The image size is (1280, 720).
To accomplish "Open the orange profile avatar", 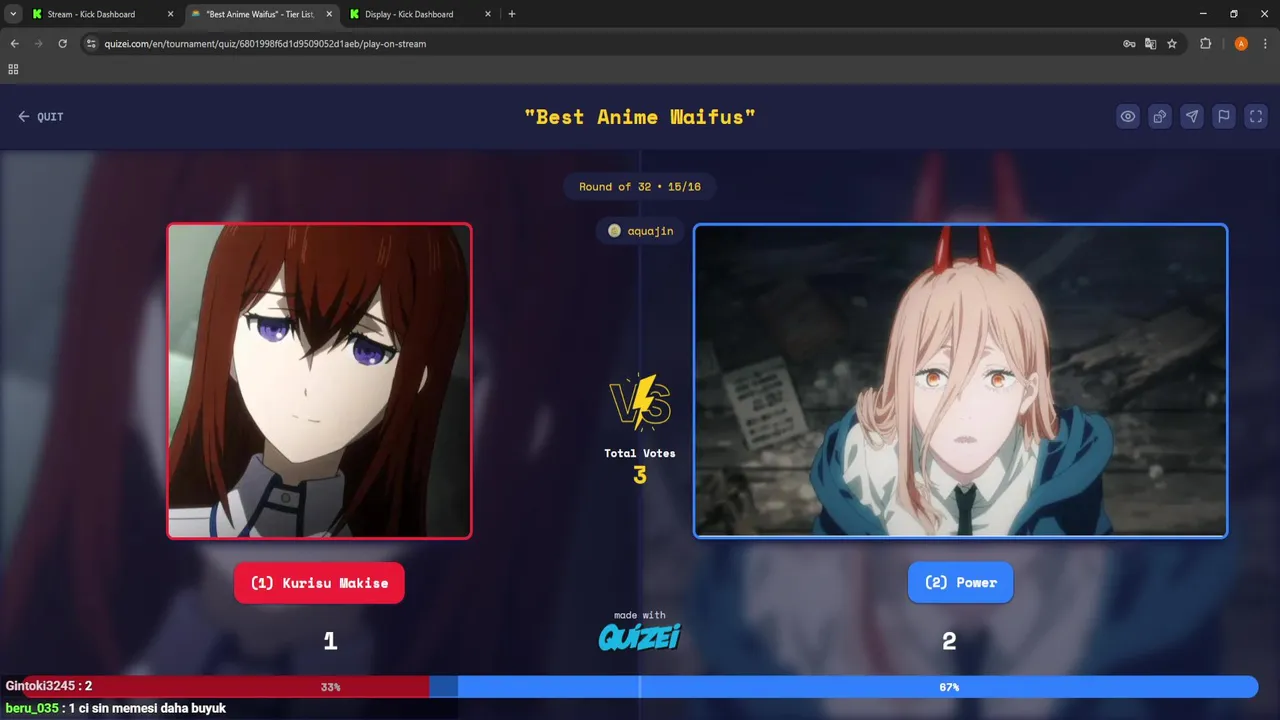I will (x=1241, y=44).
